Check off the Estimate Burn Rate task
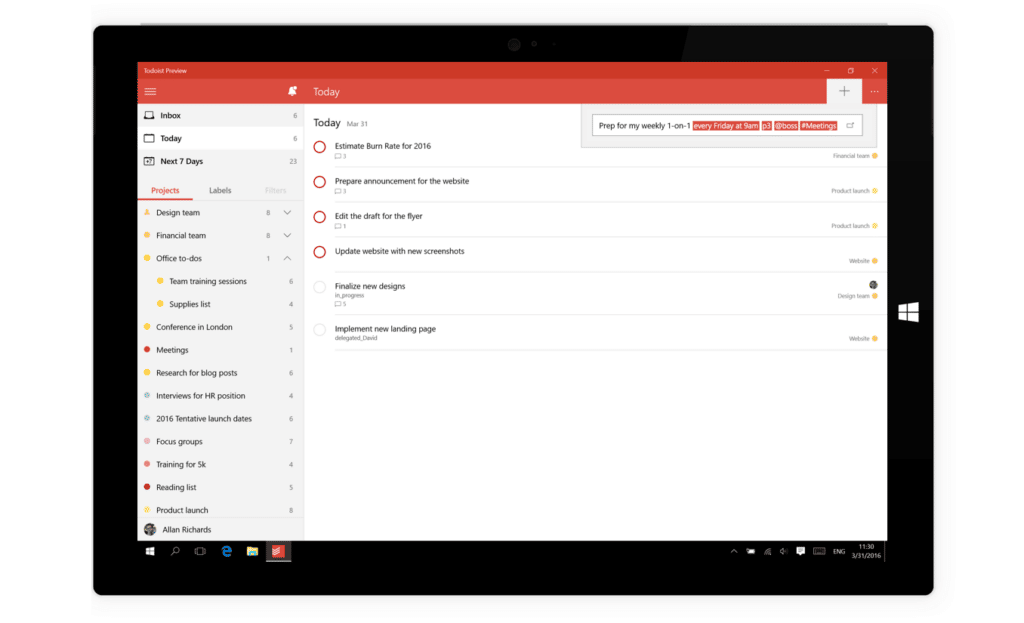Image resolution: width=1024 pixels, height=623 pixels. coord(320,146)
